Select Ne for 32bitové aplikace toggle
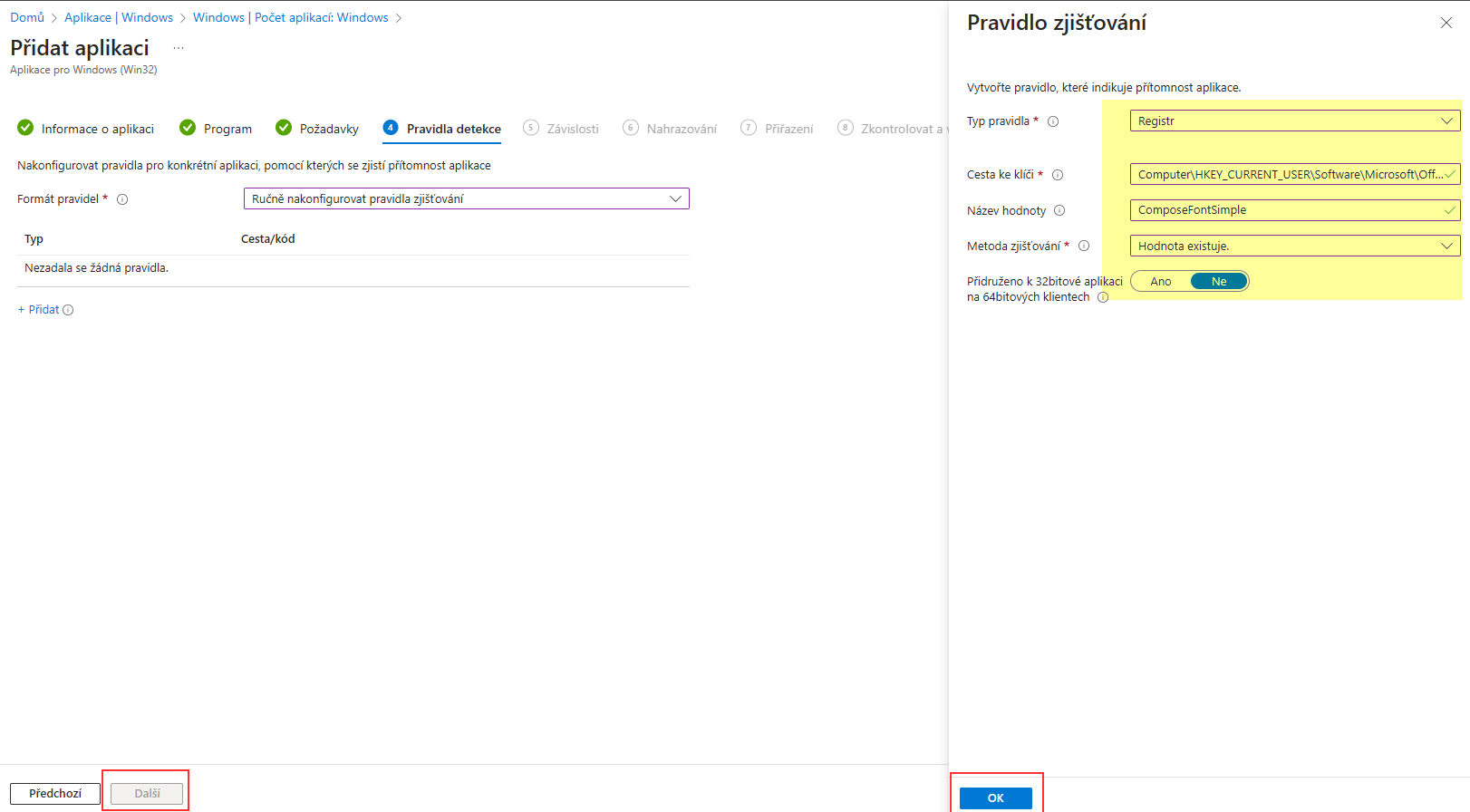The height and width of the screenshot is (812, 1470). point(1219,282)
